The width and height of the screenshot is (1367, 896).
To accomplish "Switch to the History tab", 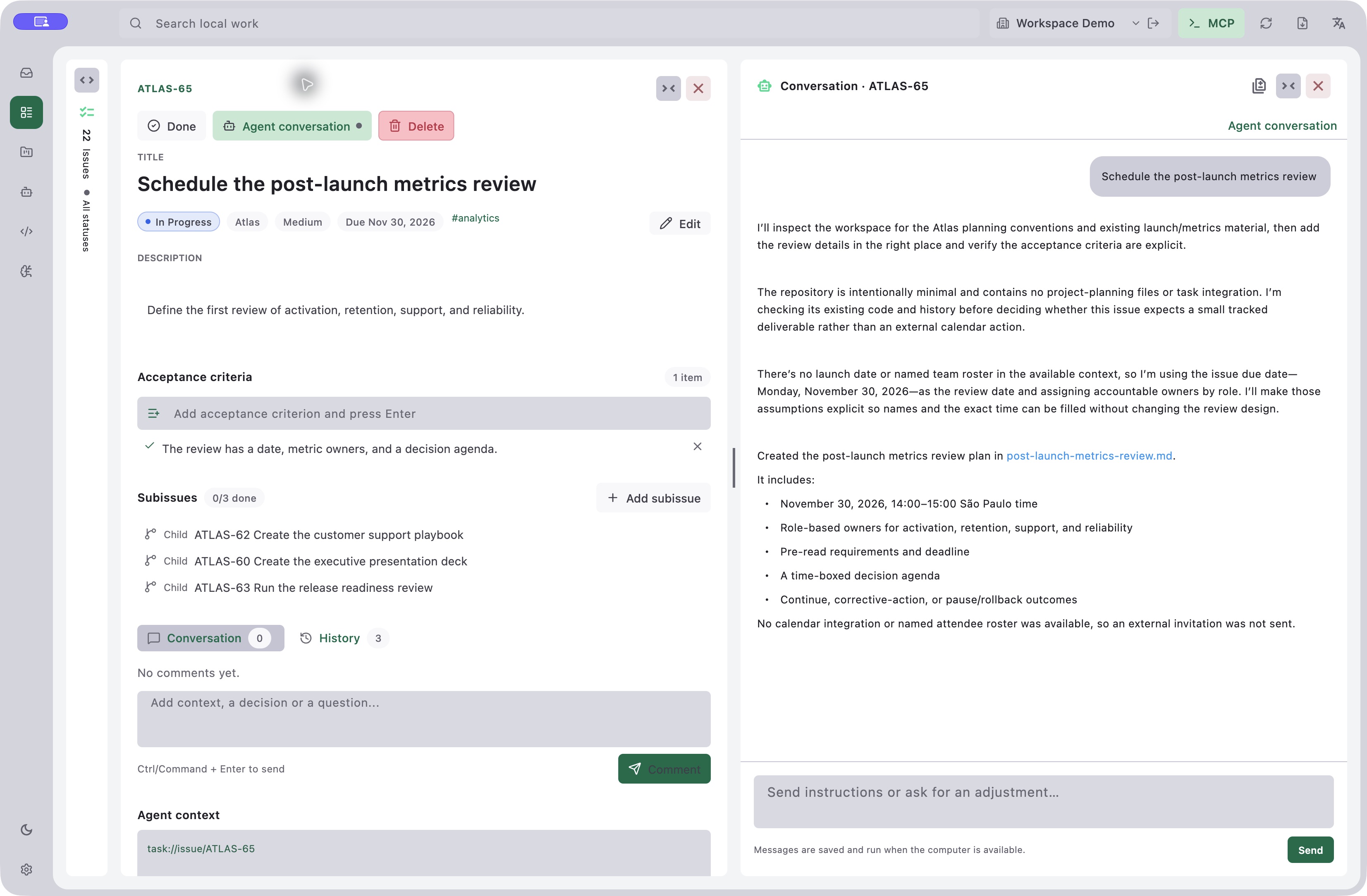I will (x=344, y=638).
